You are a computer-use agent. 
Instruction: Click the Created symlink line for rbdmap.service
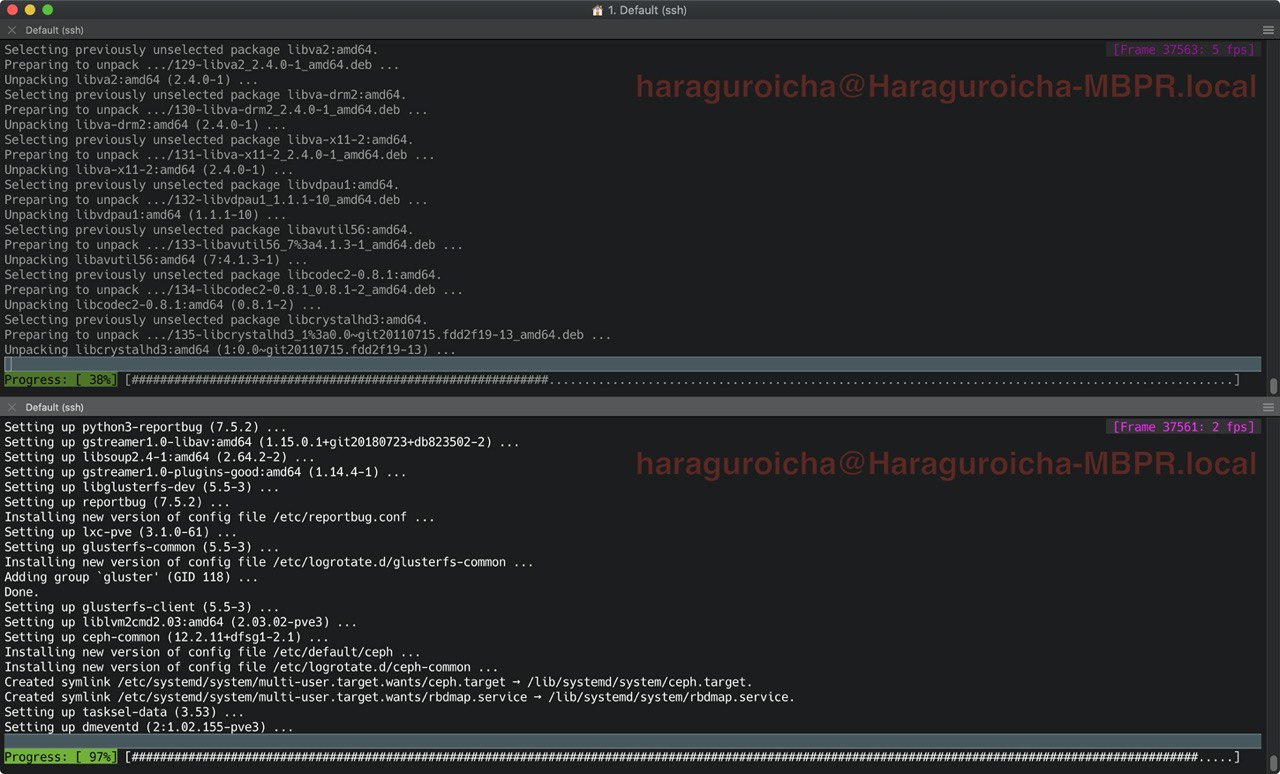click(400, 697)
